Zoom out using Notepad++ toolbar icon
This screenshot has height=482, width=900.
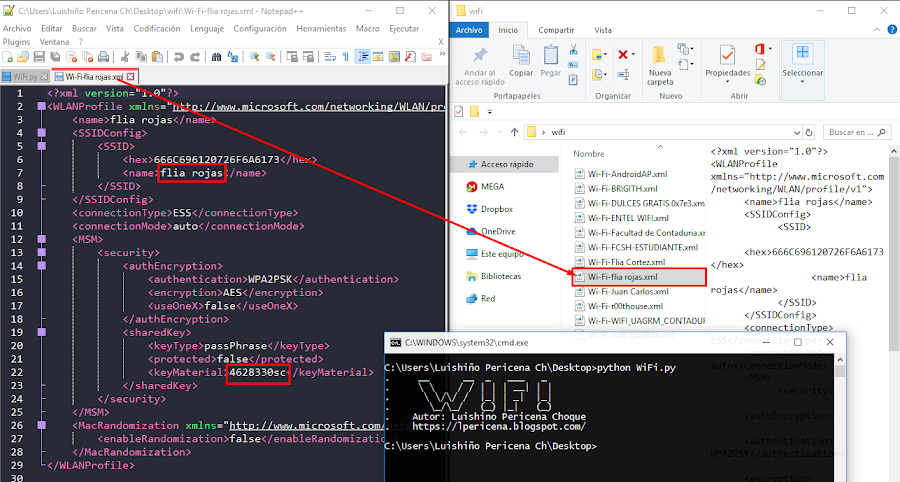pyautogui.click(x=270, y=56)
